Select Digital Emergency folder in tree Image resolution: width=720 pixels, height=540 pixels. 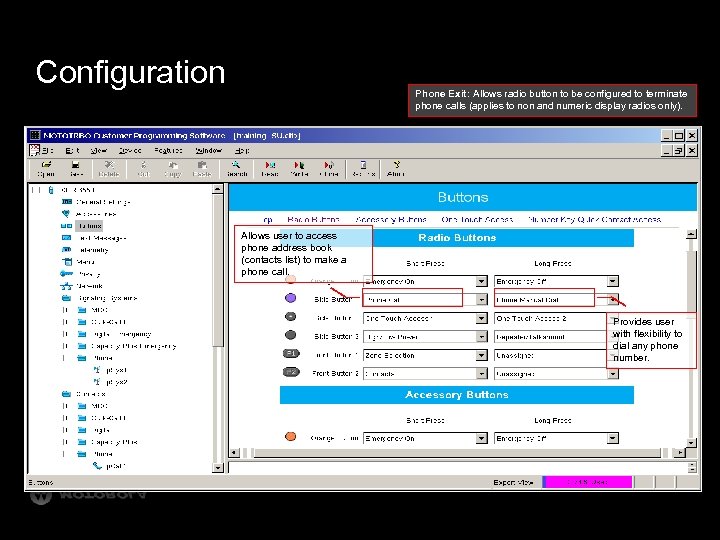coord(121,334)
